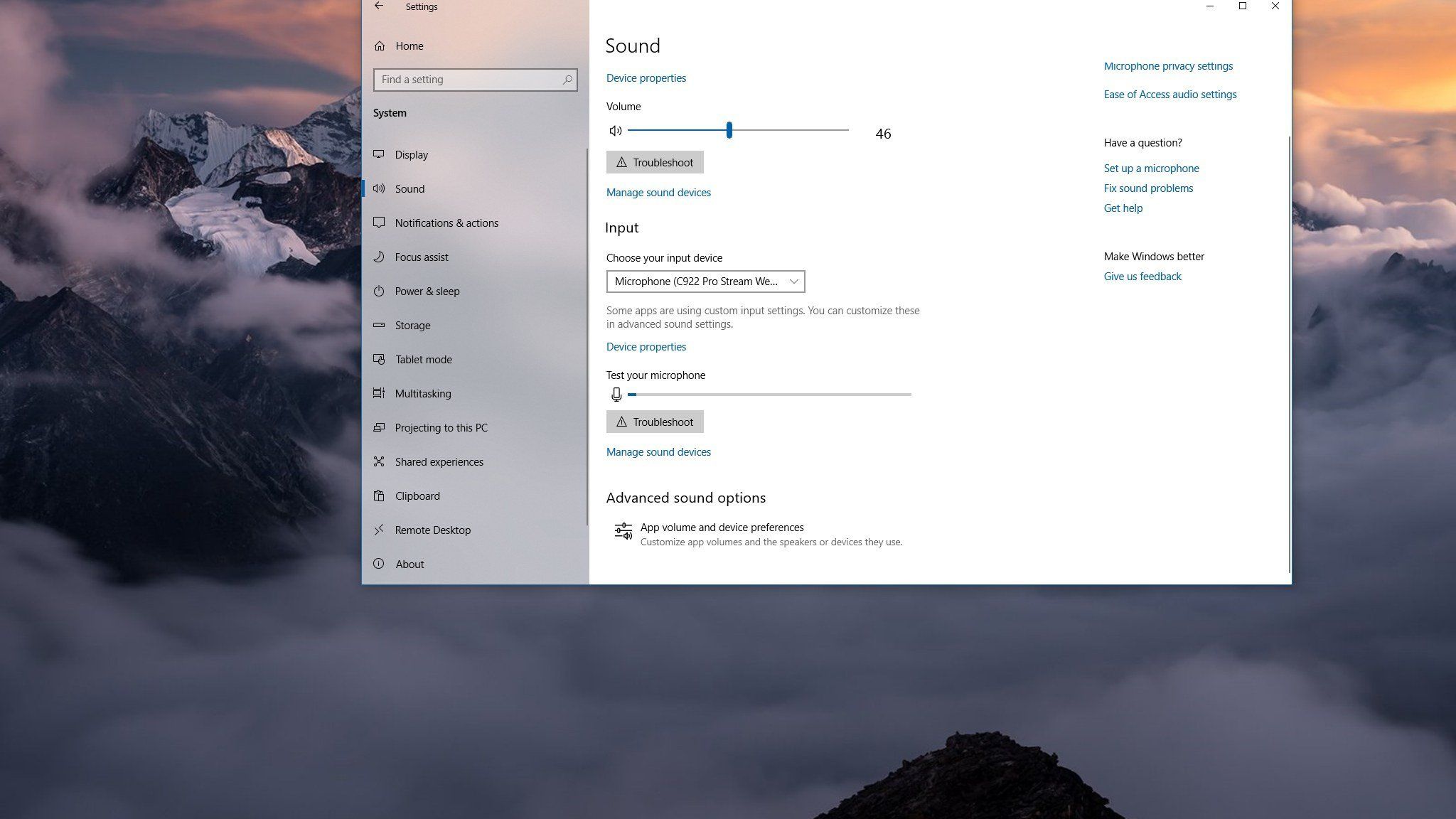Viewport: 1456px width, 819px height.
Task: Click the Power & sleep icon
Action: pos(379,291)
